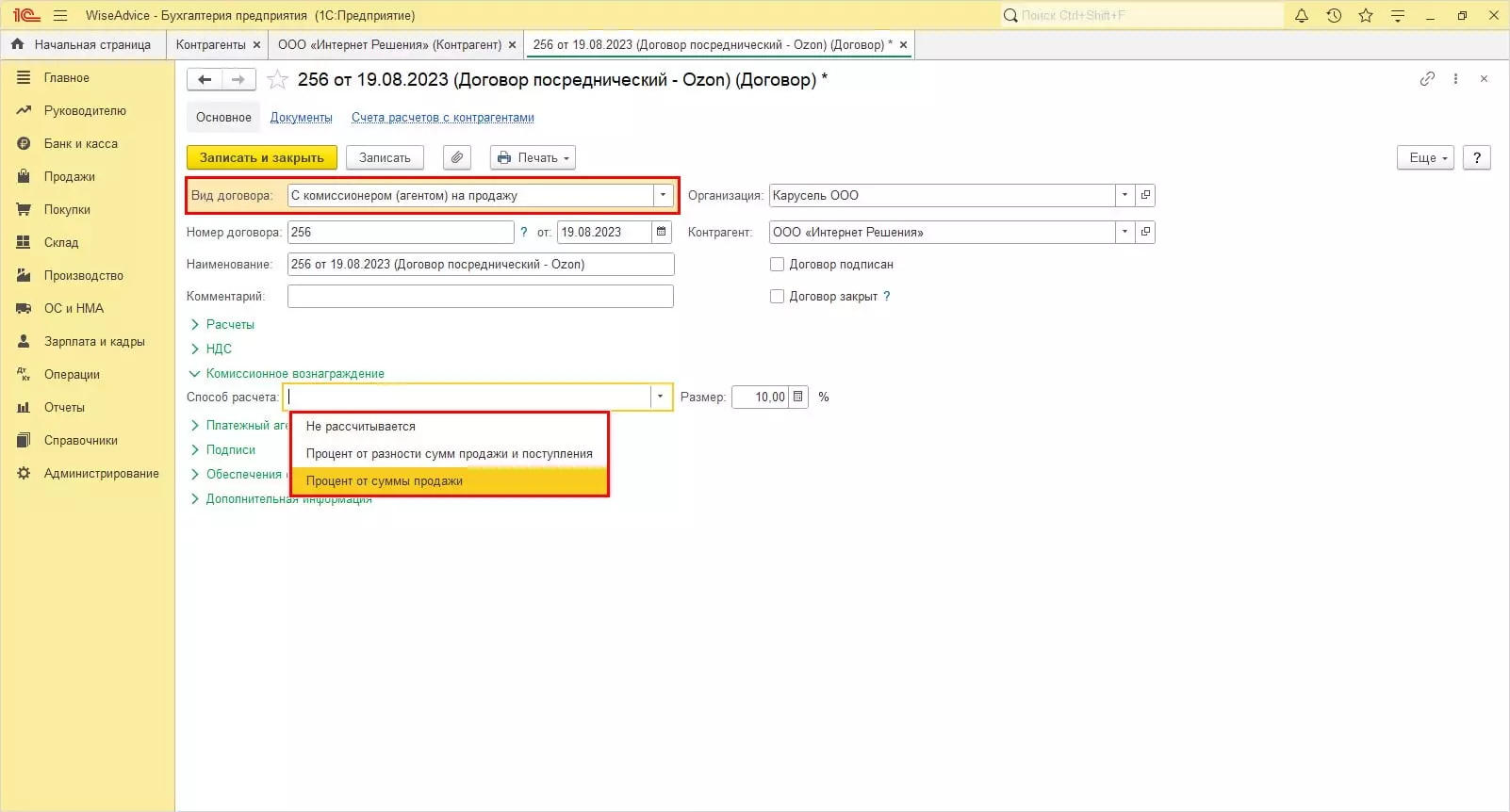Copy link to this contract icon
The height and width of the screenshot is (812, 1510).
(1427, 79)
